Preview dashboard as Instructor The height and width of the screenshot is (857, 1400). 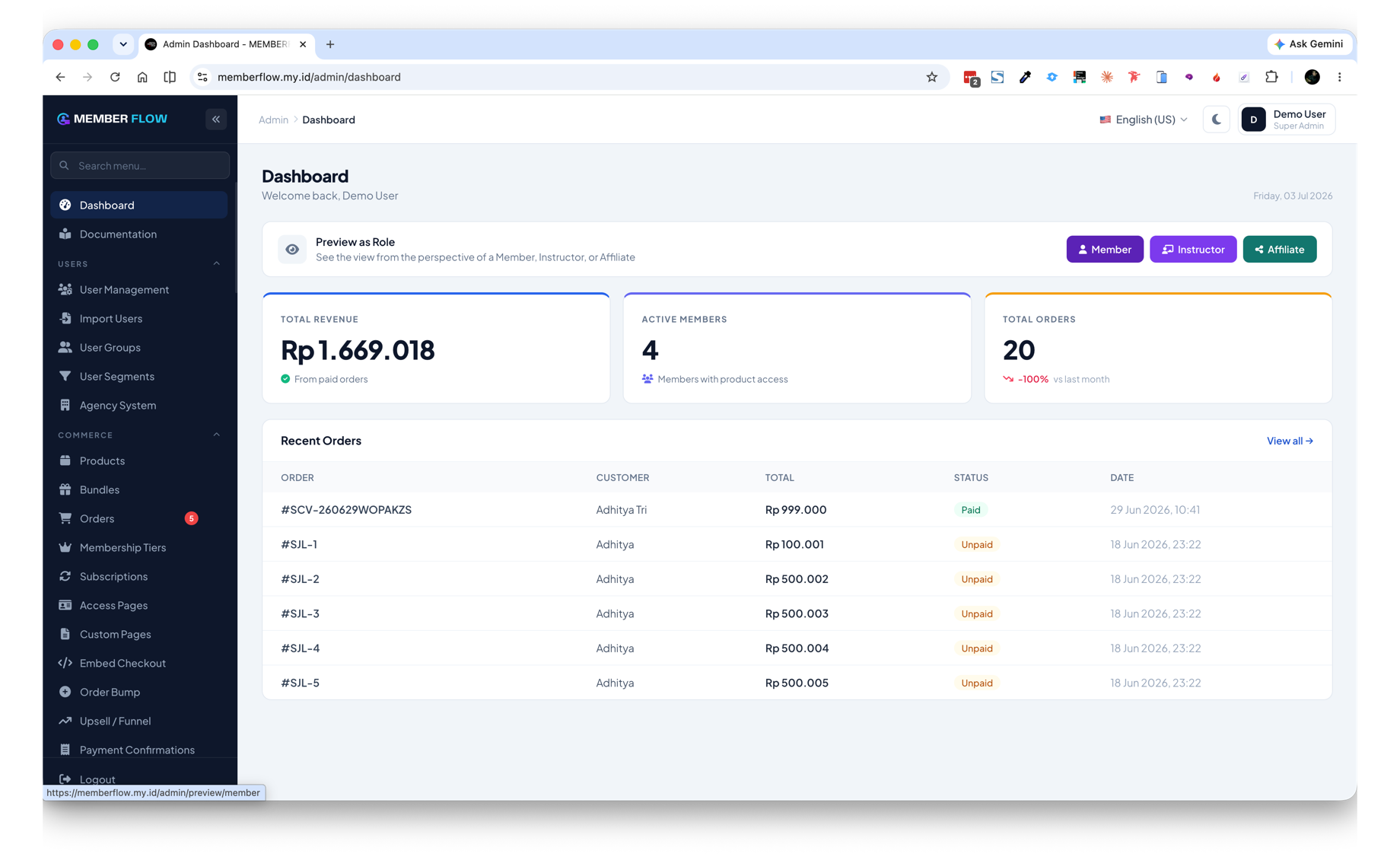pyautogui.click(x=1192, y=250)
